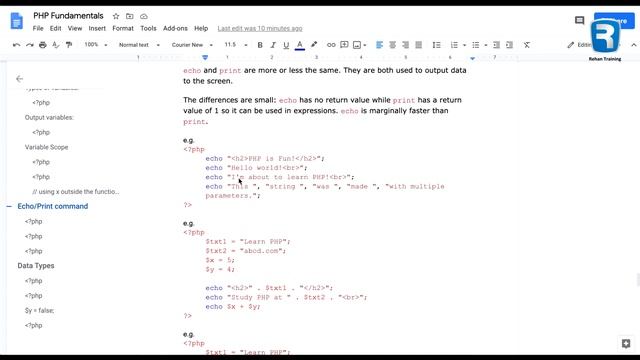Open the Normal text style dropdown
This screenshot has width=640, height=360.
click(x=139, y=45)
